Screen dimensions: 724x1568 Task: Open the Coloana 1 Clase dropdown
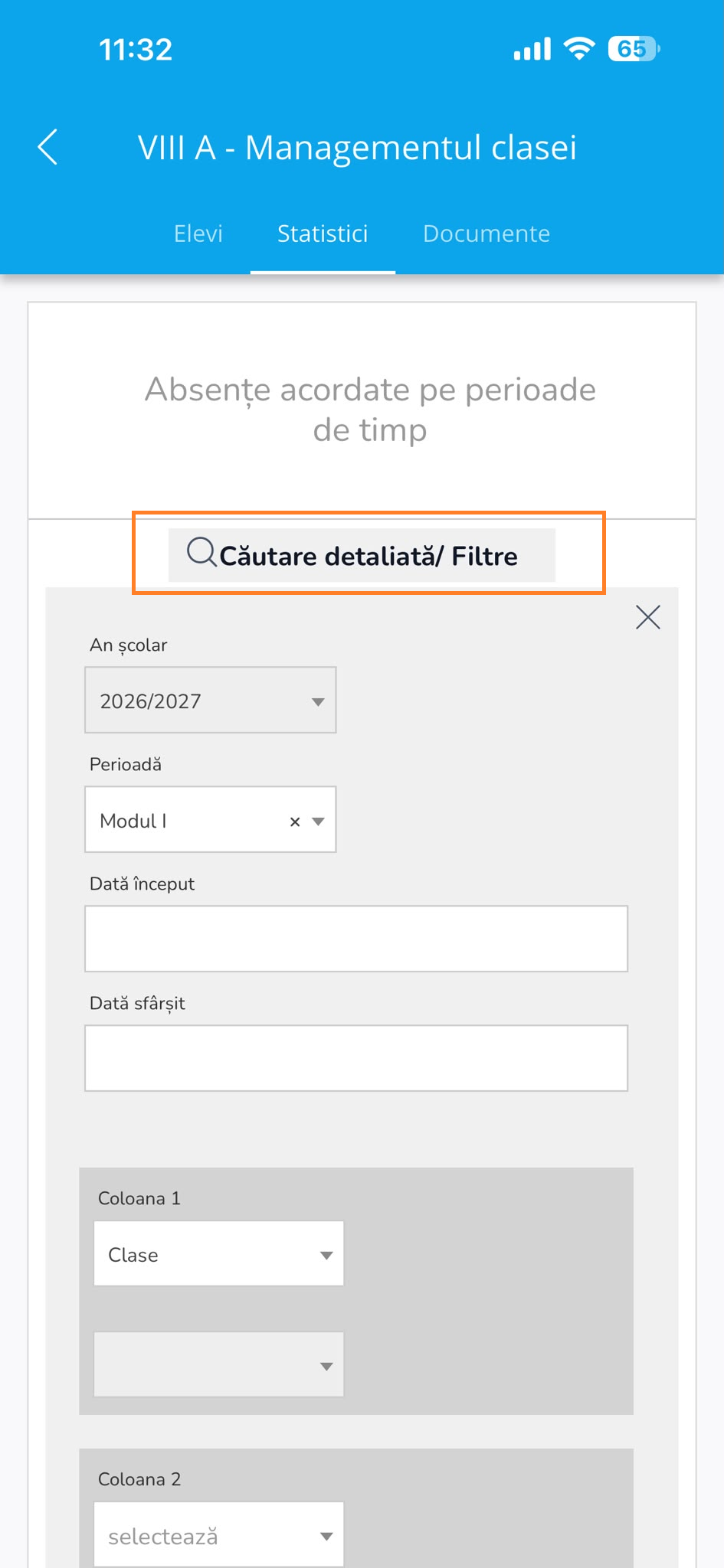click(x=219, y=1254)
